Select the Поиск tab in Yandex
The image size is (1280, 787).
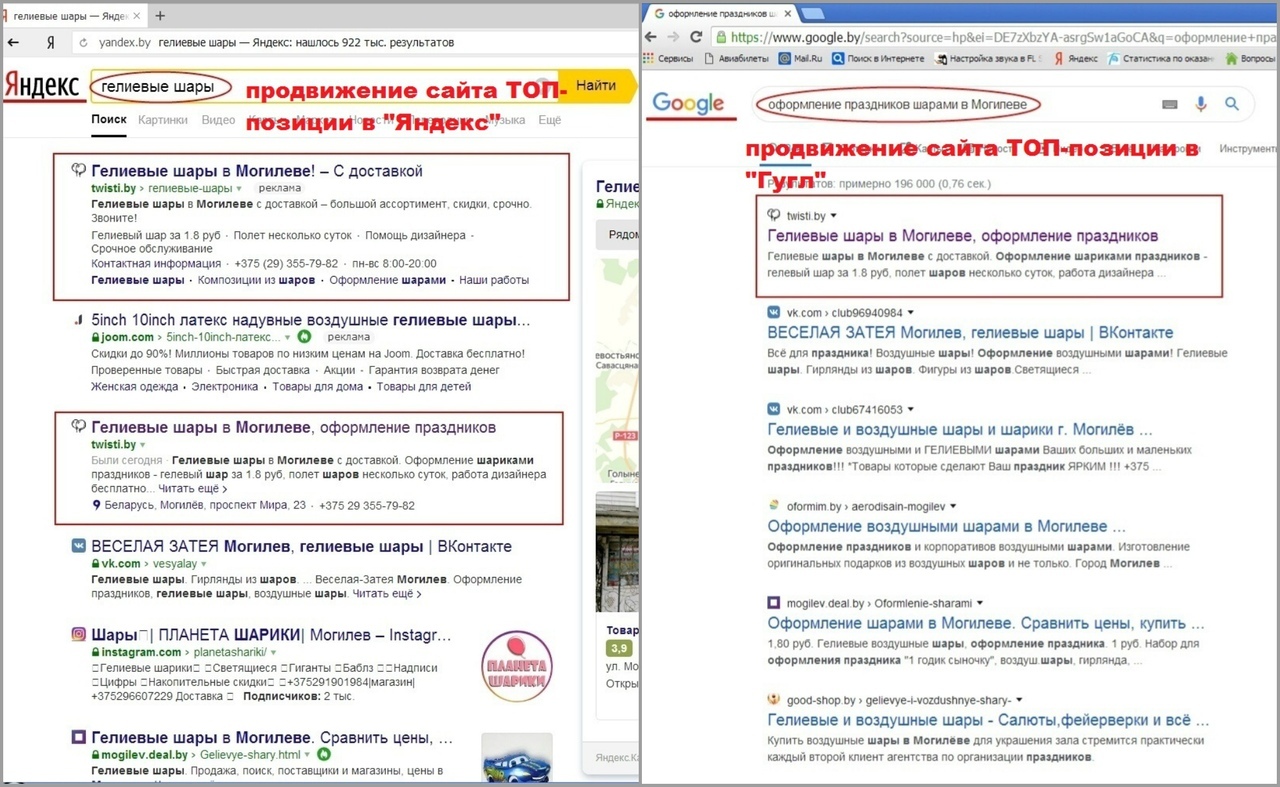coord(109,120)
